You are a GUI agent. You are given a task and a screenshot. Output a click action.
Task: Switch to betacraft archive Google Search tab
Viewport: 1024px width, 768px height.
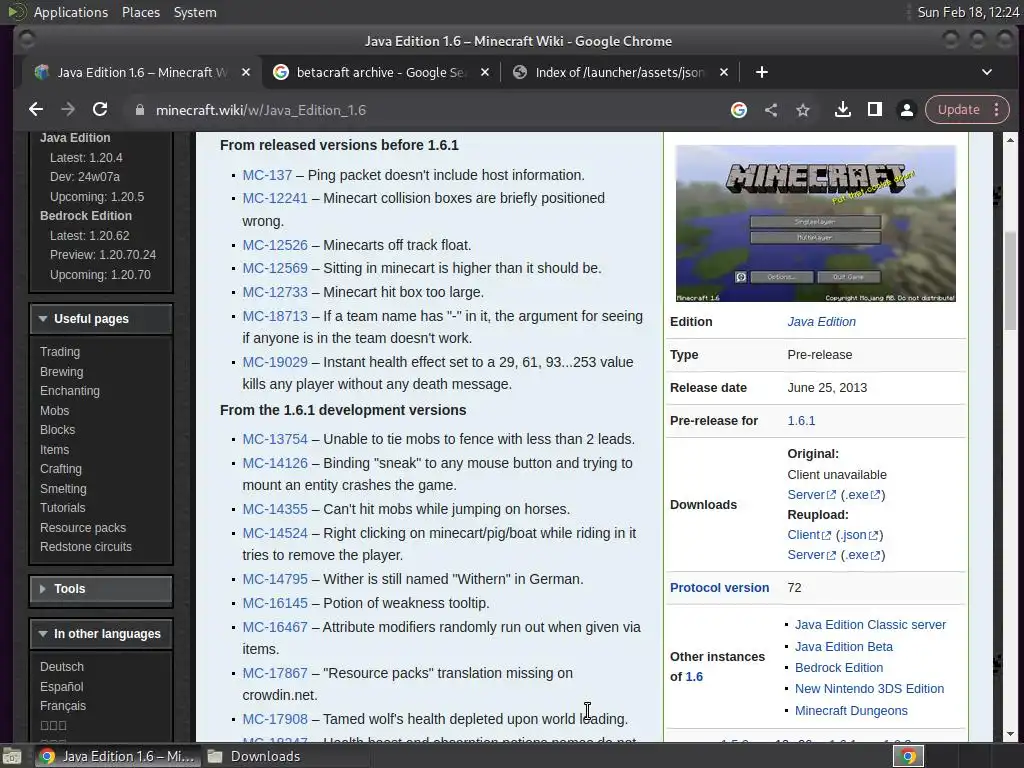point(381,72)
